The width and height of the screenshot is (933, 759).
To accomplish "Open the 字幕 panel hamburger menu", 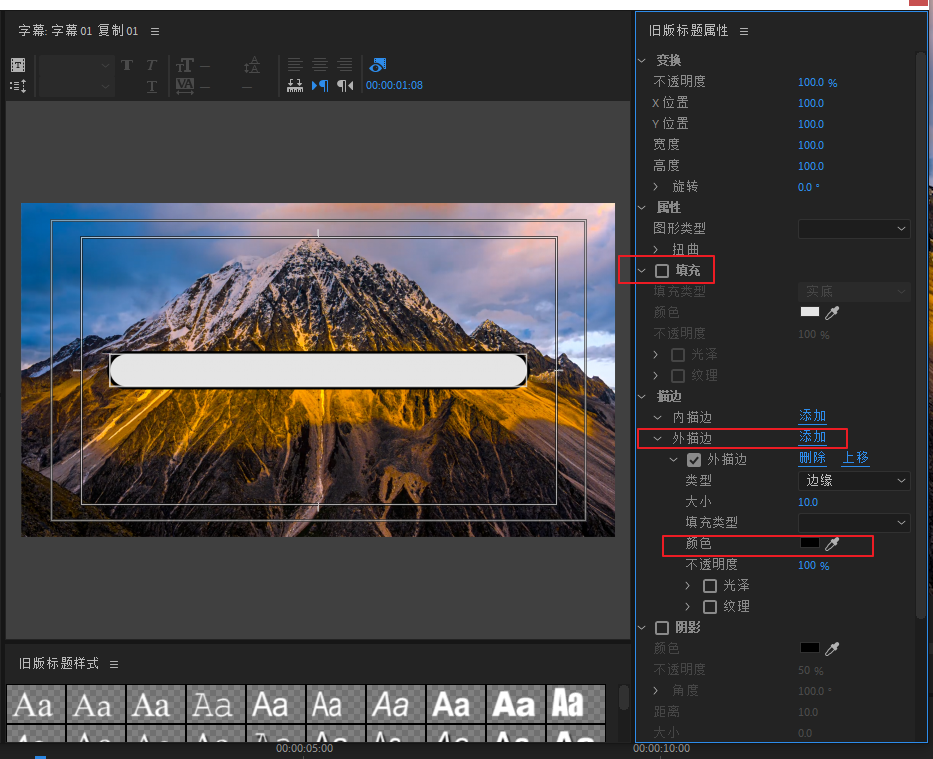I will click(153, 32).
